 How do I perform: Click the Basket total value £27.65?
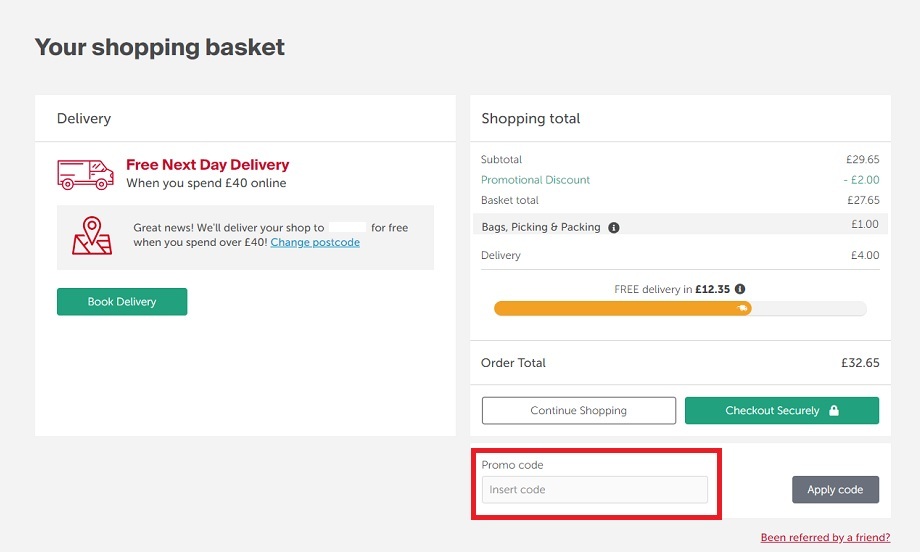(x=863, y=200)
